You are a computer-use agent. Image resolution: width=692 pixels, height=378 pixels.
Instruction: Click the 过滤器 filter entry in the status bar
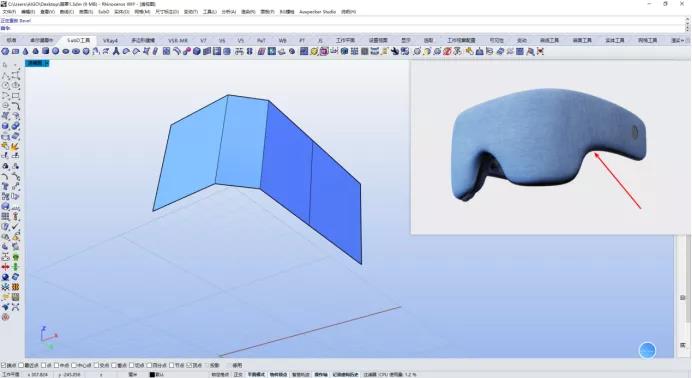[x=370, y=374]
